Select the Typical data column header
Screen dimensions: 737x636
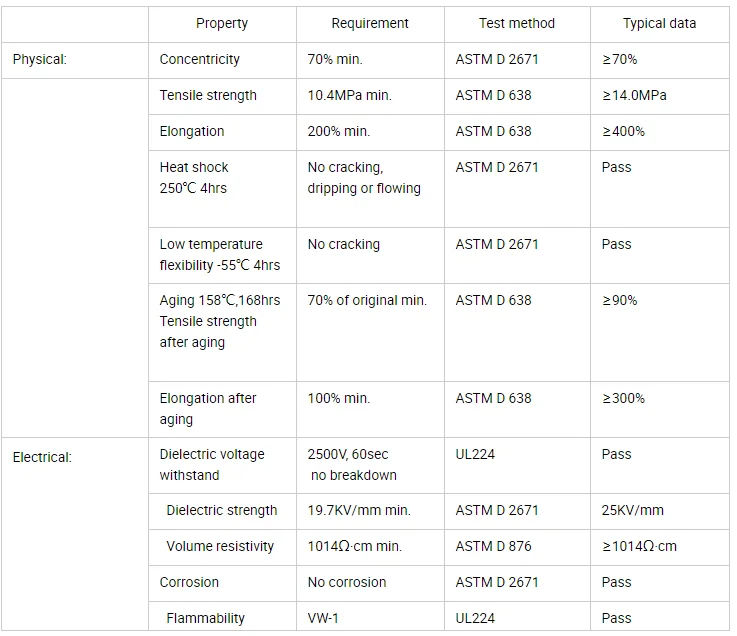[x=659, y=23]
